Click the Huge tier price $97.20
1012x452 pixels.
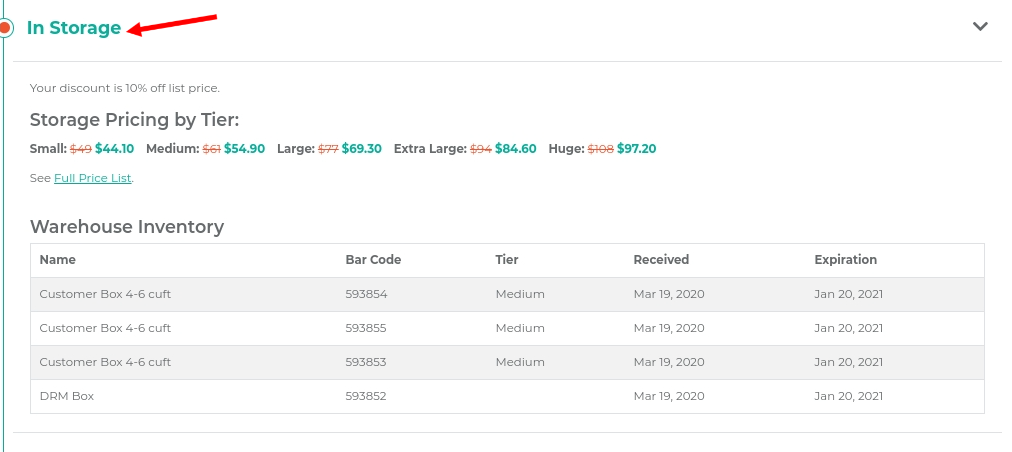point(636,149)
